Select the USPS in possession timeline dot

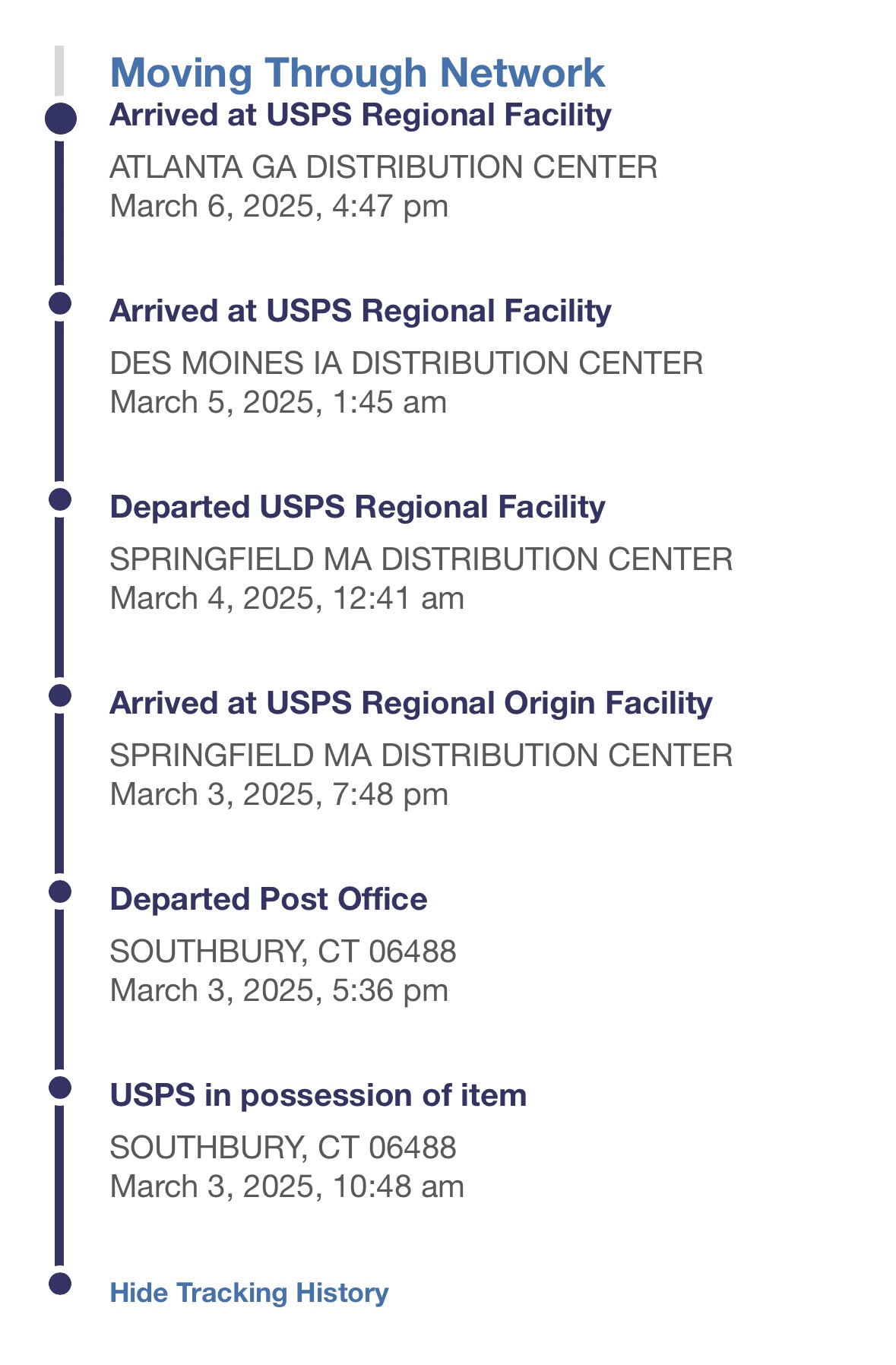pos(60,1088)
